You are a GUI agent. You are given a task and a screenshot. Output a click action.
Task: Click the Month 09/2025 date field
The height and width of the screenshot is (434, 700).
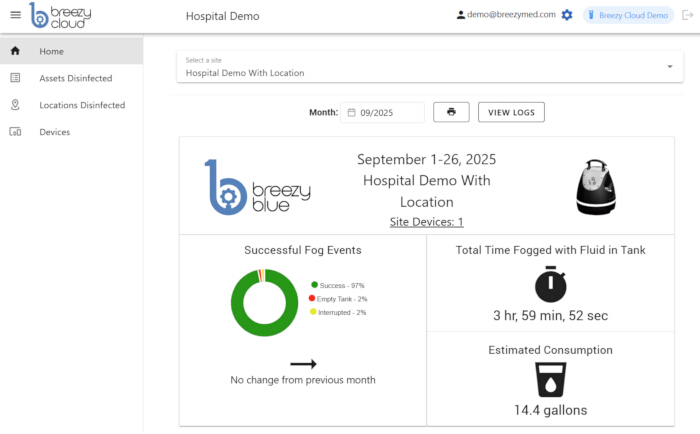[x=383, y=112]
